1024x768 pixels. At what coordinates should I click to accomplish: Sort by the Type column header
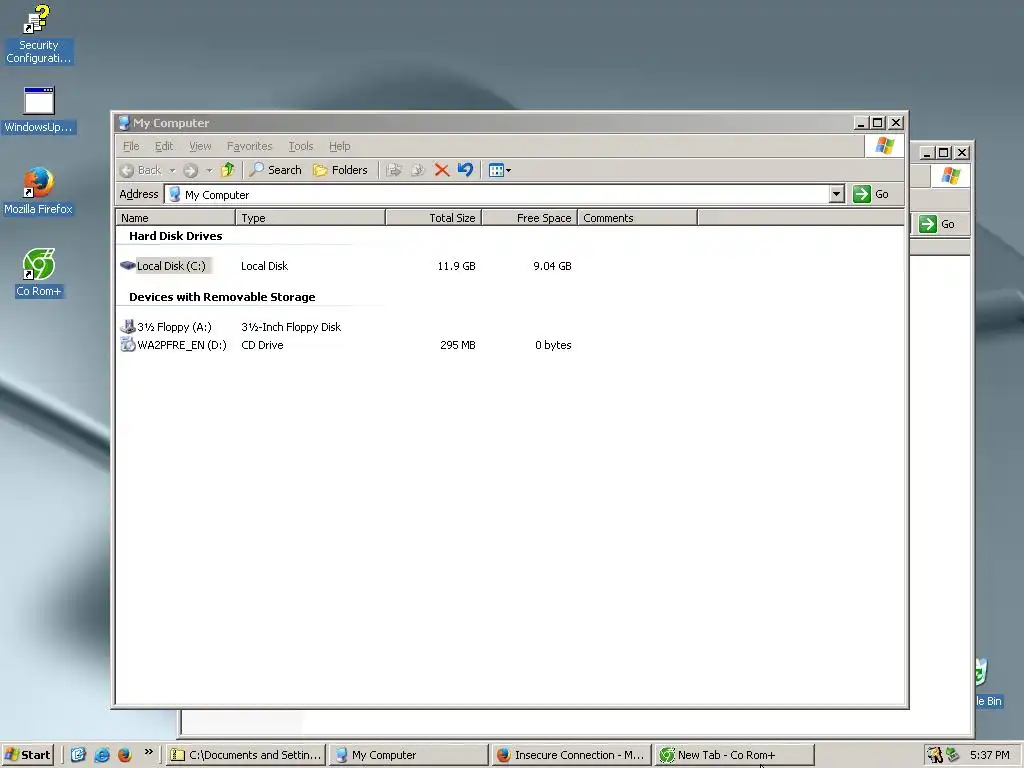[310, 217]
